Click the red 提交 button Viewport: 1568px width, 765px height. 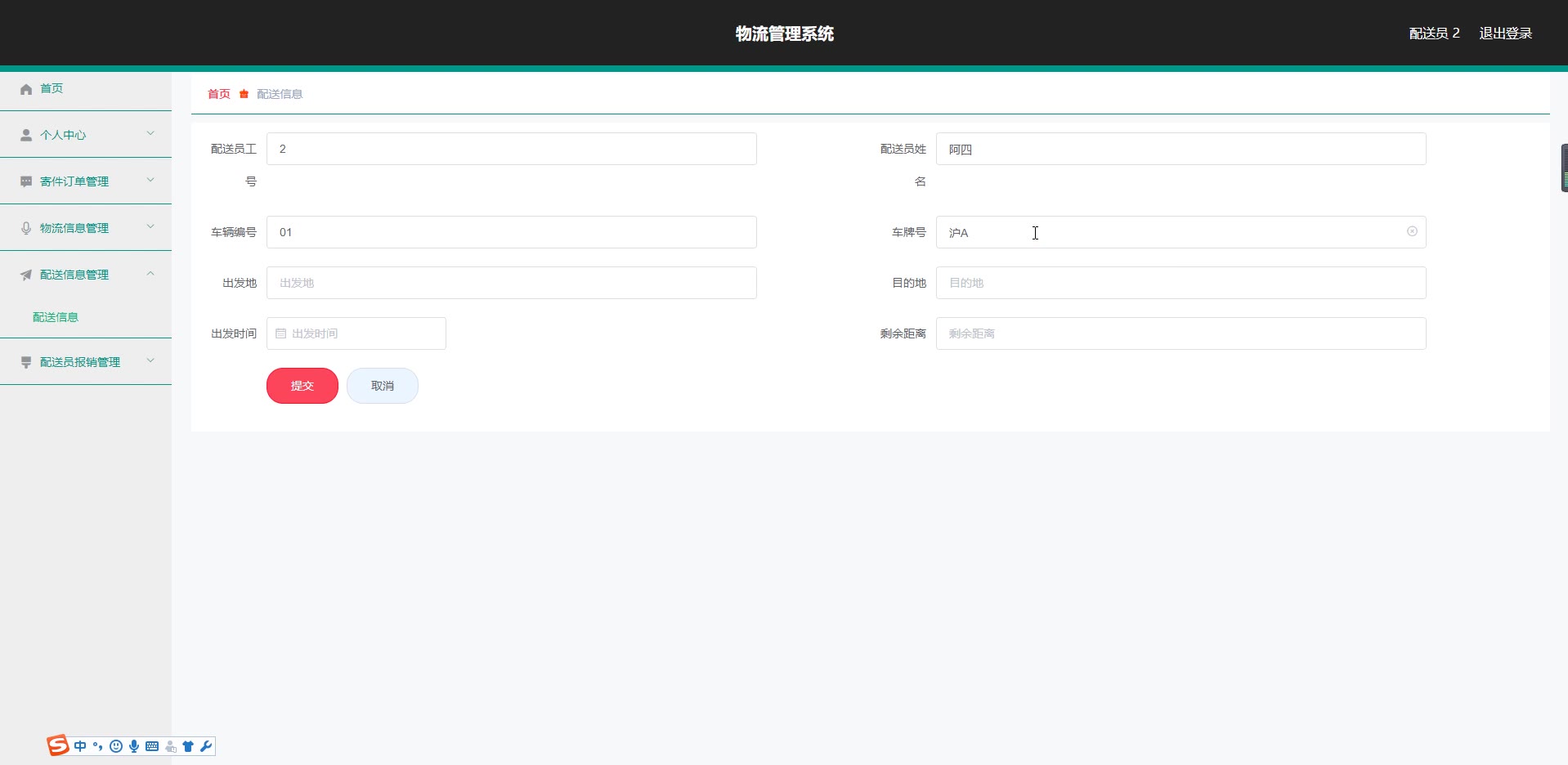302,386
